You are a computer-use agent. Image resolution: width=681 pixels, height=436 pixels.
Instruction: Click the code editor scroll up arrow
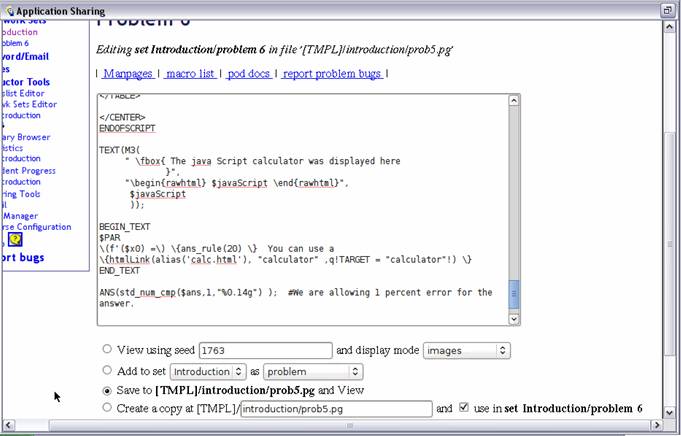[514, 100]
